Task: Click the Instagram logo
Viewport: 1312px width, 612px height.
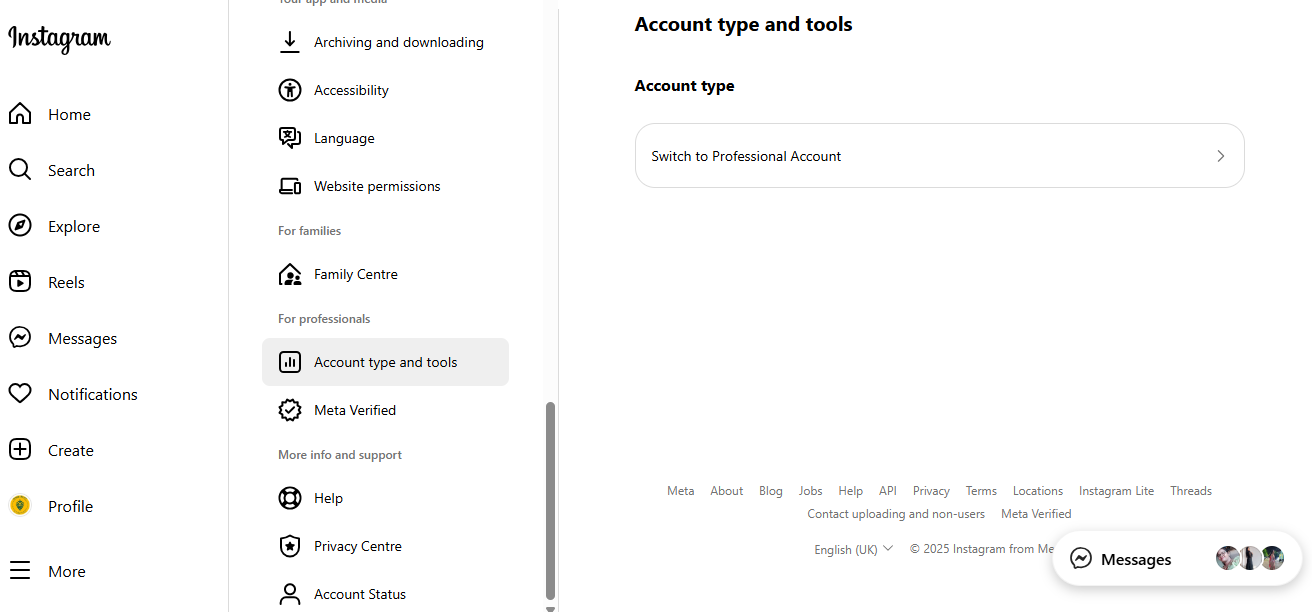Action: pos(59,39)
